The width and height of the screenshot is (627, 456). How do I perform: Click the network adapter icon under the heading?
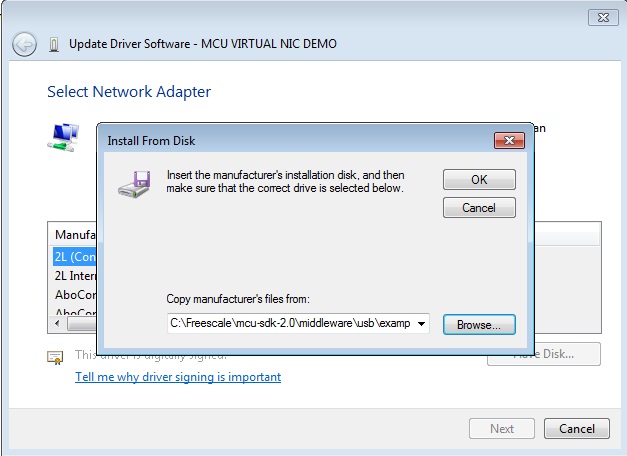point(64,137)
